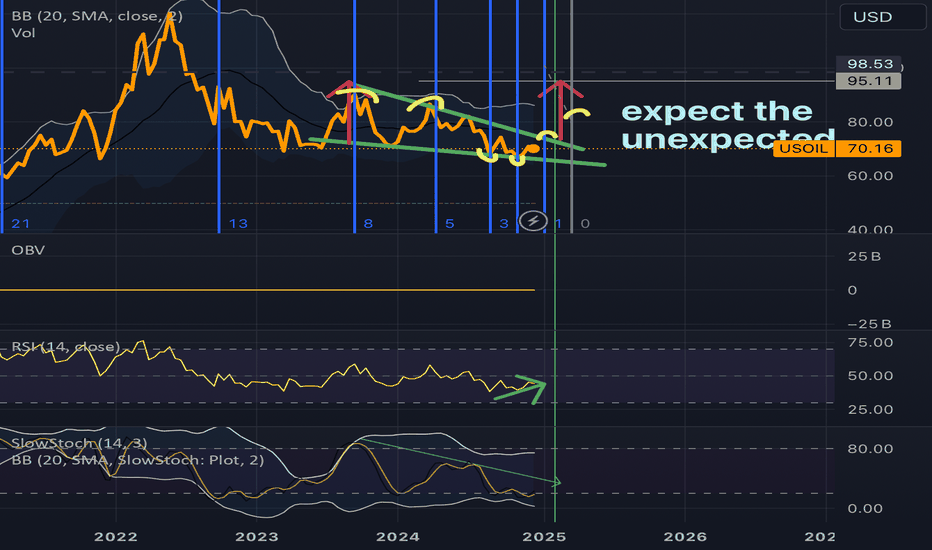Click the 2025 time axis label

(x=544, y=537)
